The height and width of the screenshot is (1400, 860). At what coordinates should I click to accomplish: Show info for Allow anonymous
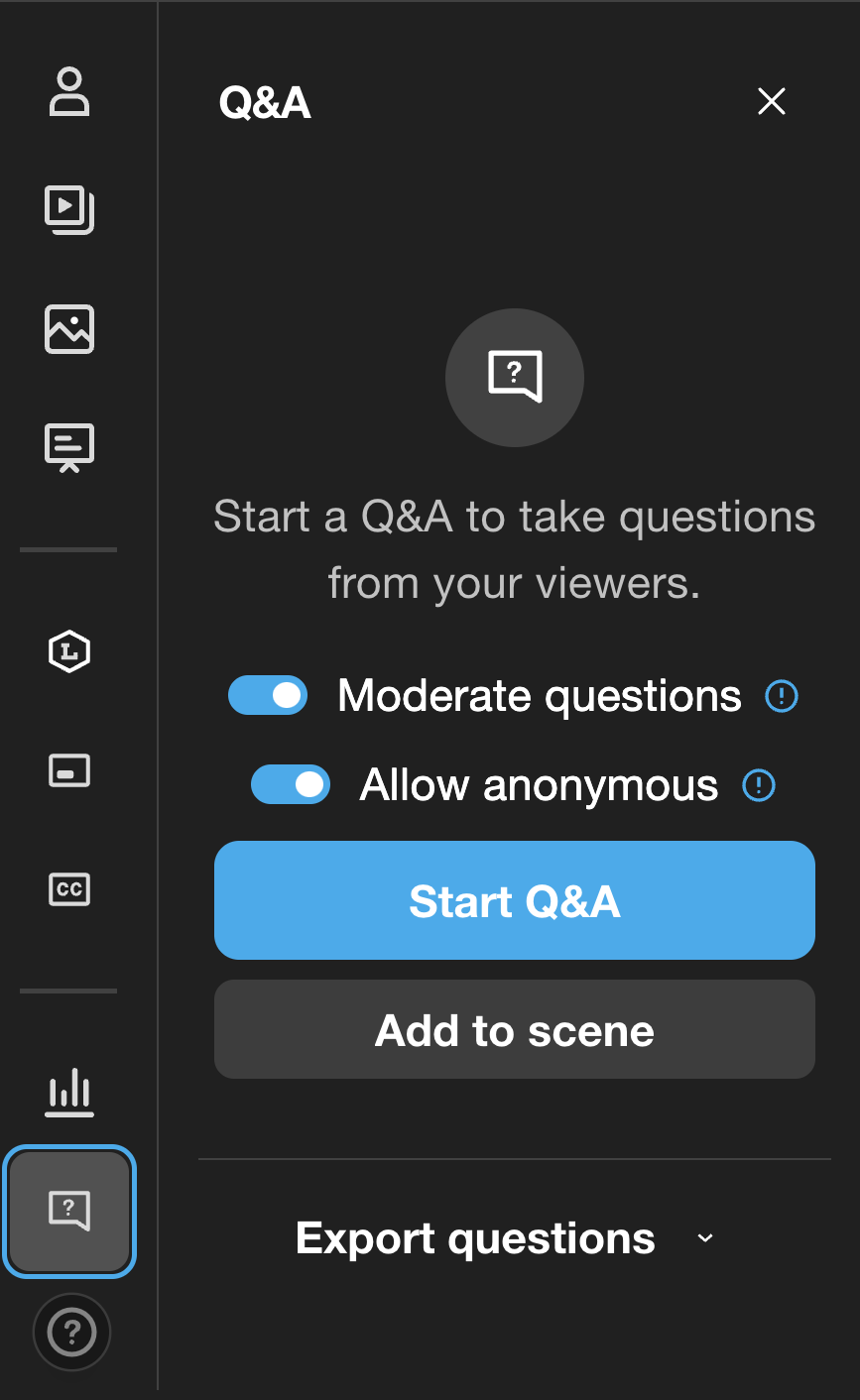(759, 786)
